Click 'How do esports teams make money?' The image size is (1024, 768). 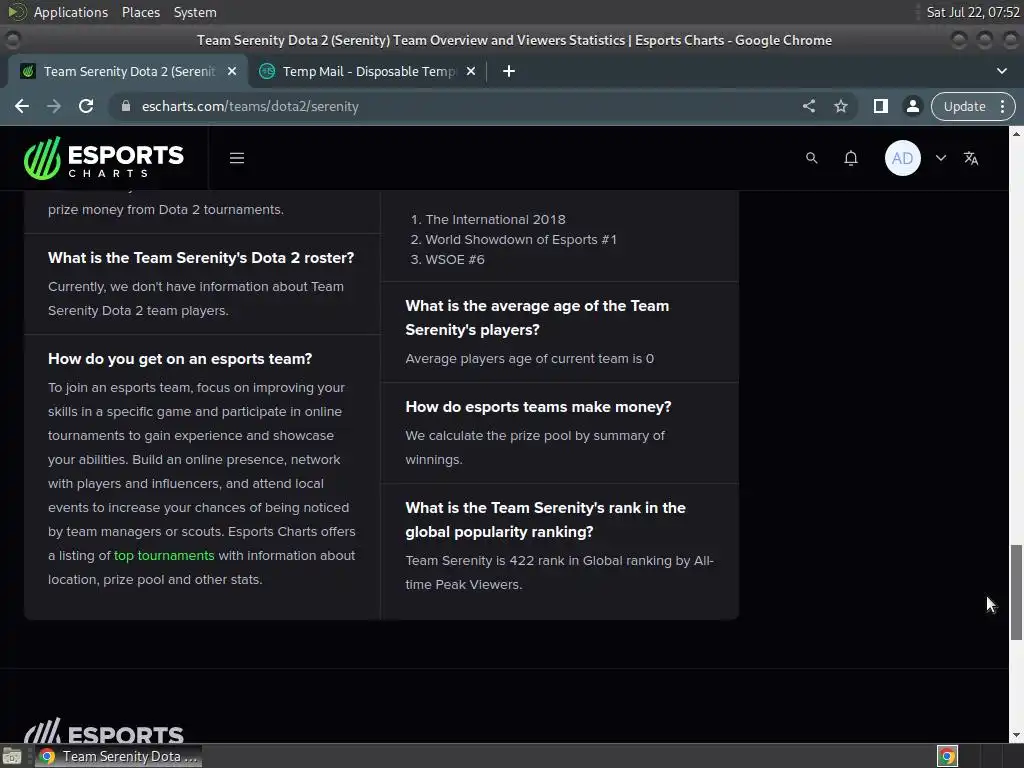(538, 407)
